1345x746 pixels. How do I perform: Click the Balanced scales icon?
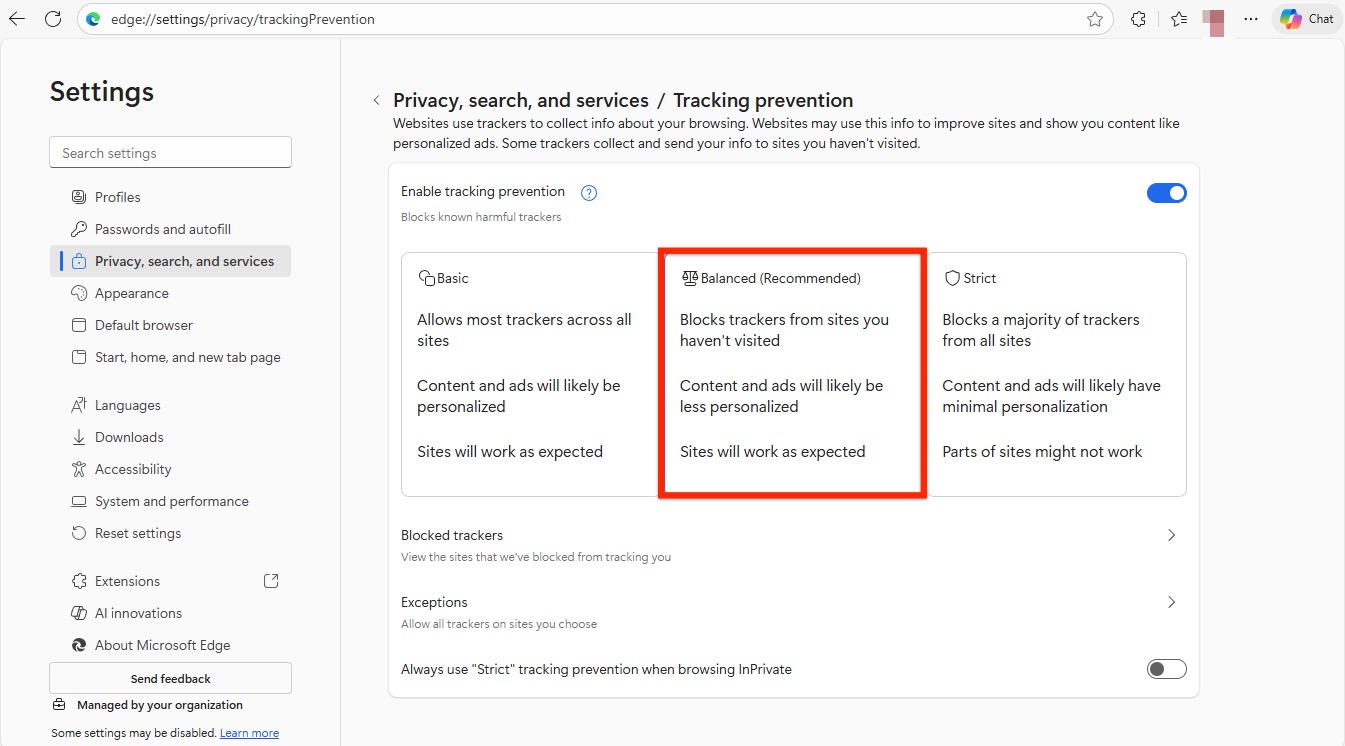[689, 278]
